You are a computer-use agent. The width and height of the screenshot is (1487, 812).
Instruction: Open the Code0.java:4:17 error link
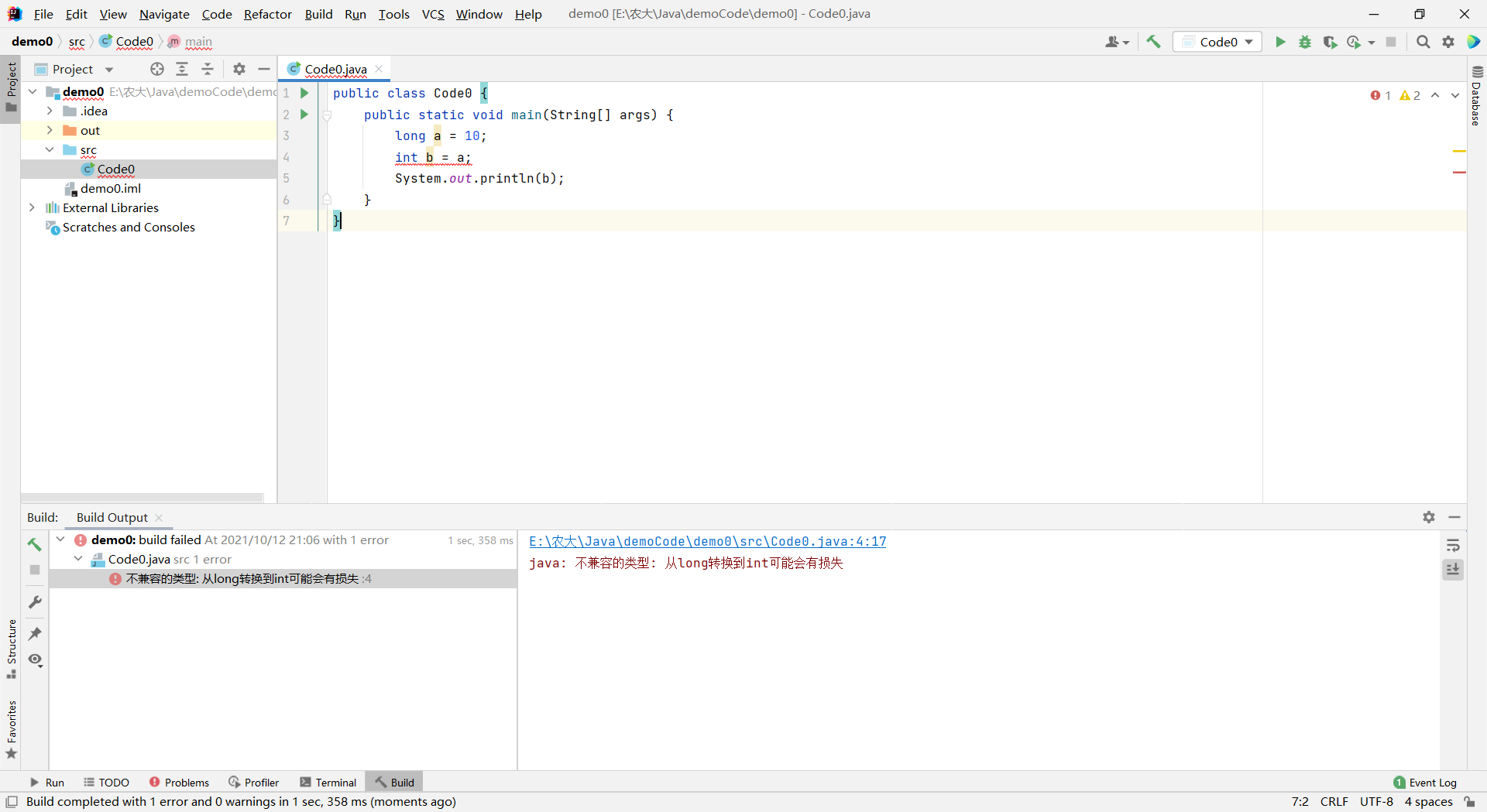point(707,542)
